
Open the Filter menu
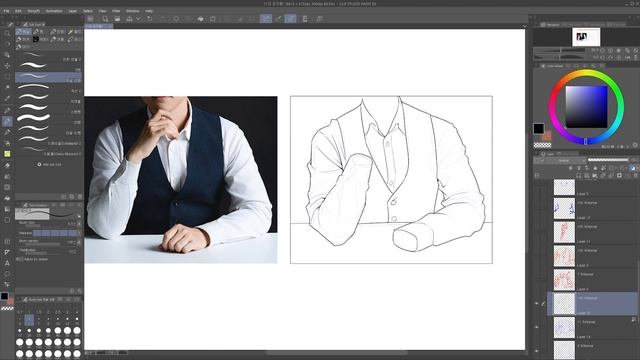click(116, 11)
